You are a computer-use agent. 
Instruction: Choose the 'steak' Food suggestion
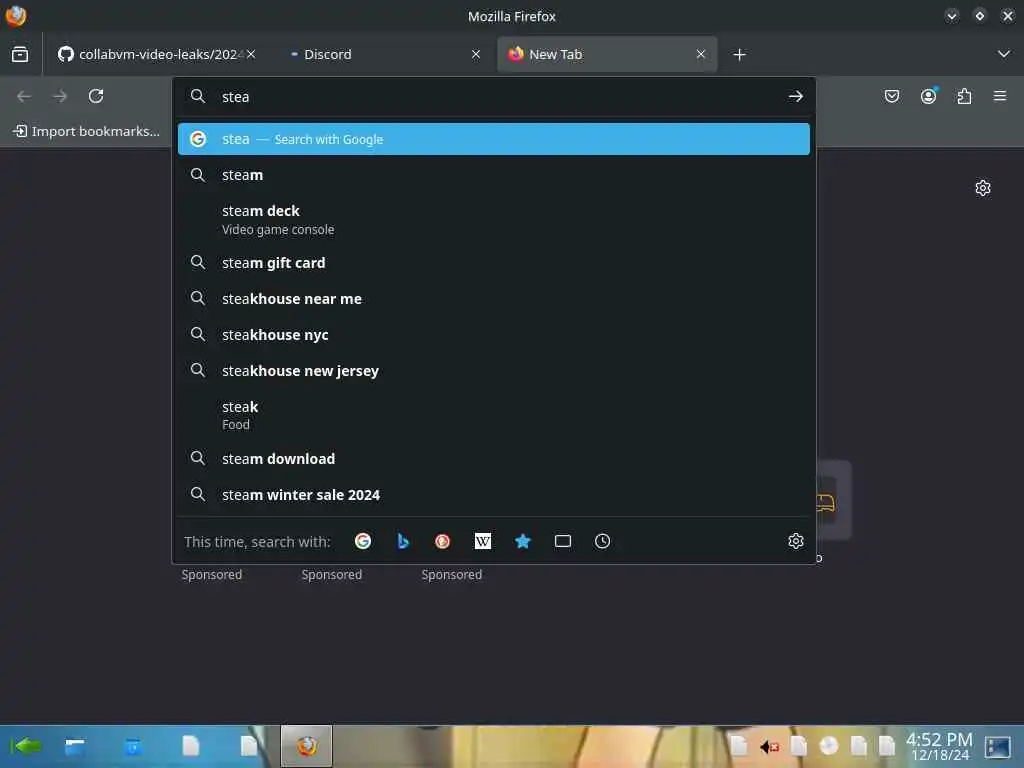click(x=494, y=415)
